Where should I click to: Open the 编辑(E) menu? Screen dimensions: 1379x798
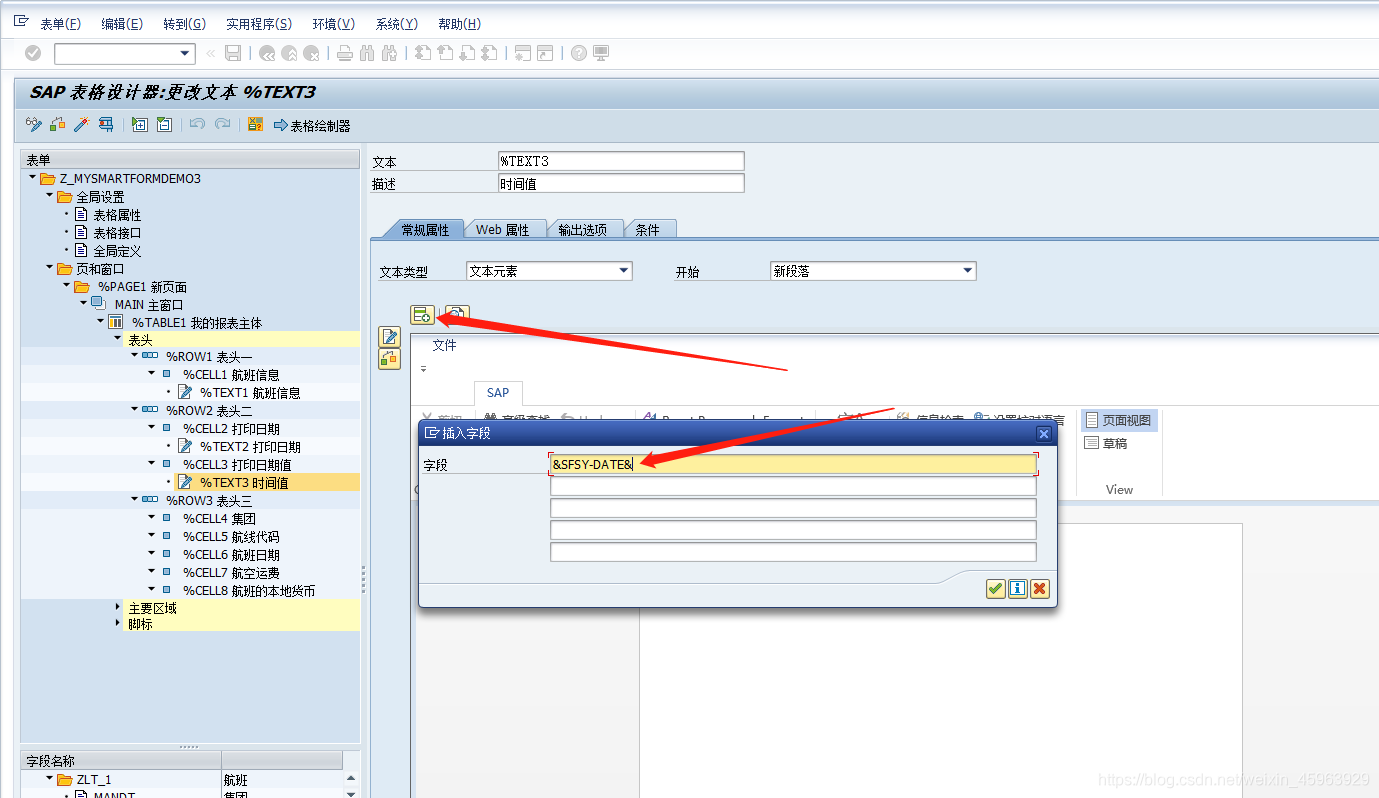pos(122,24)
